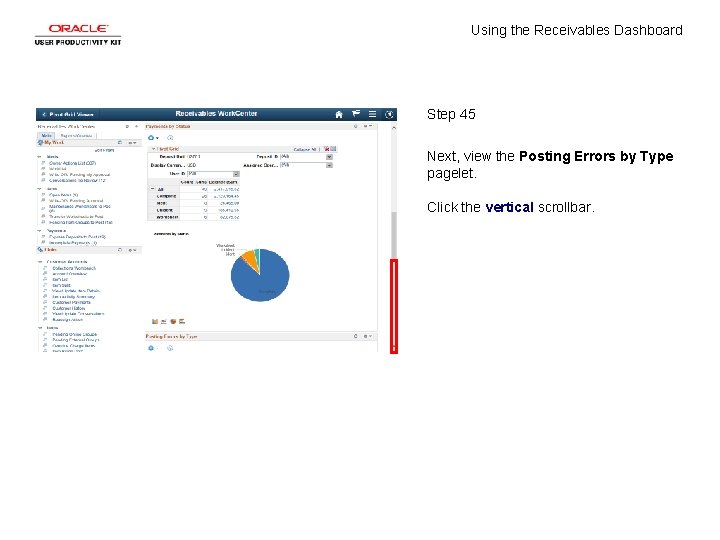The image size is (720, 540).
Task: Click the search icon beside options gear
Action: point(170,138)
